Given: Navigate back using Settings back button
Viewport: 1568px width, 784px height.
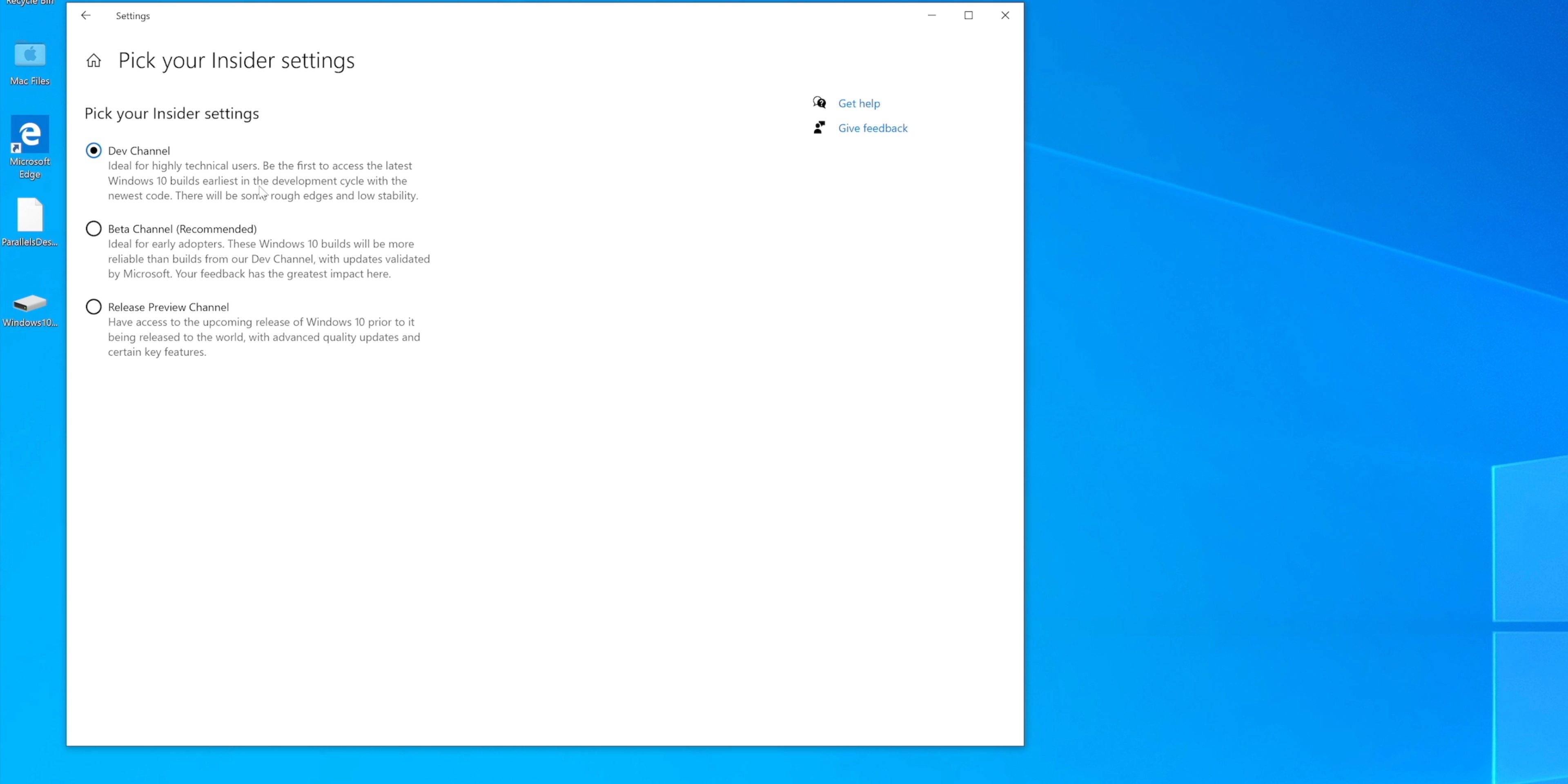Looking at the screenshot, I should coord(86,15).
